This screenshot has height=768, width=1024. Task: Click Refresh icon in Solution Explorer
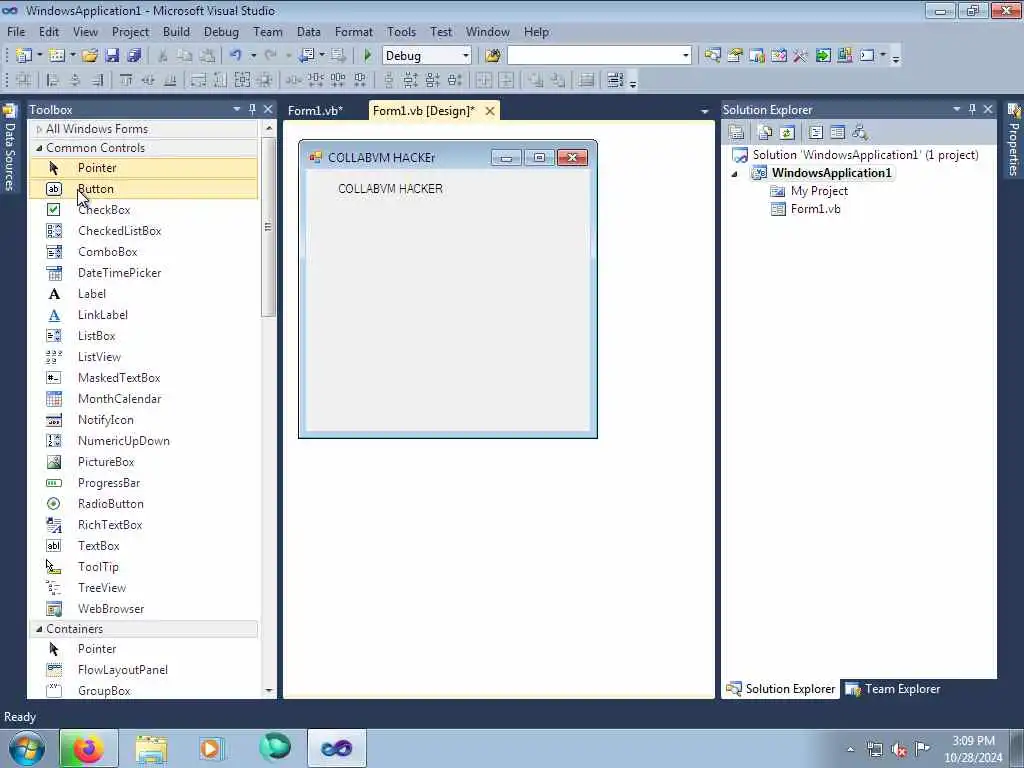click(787, 133)
